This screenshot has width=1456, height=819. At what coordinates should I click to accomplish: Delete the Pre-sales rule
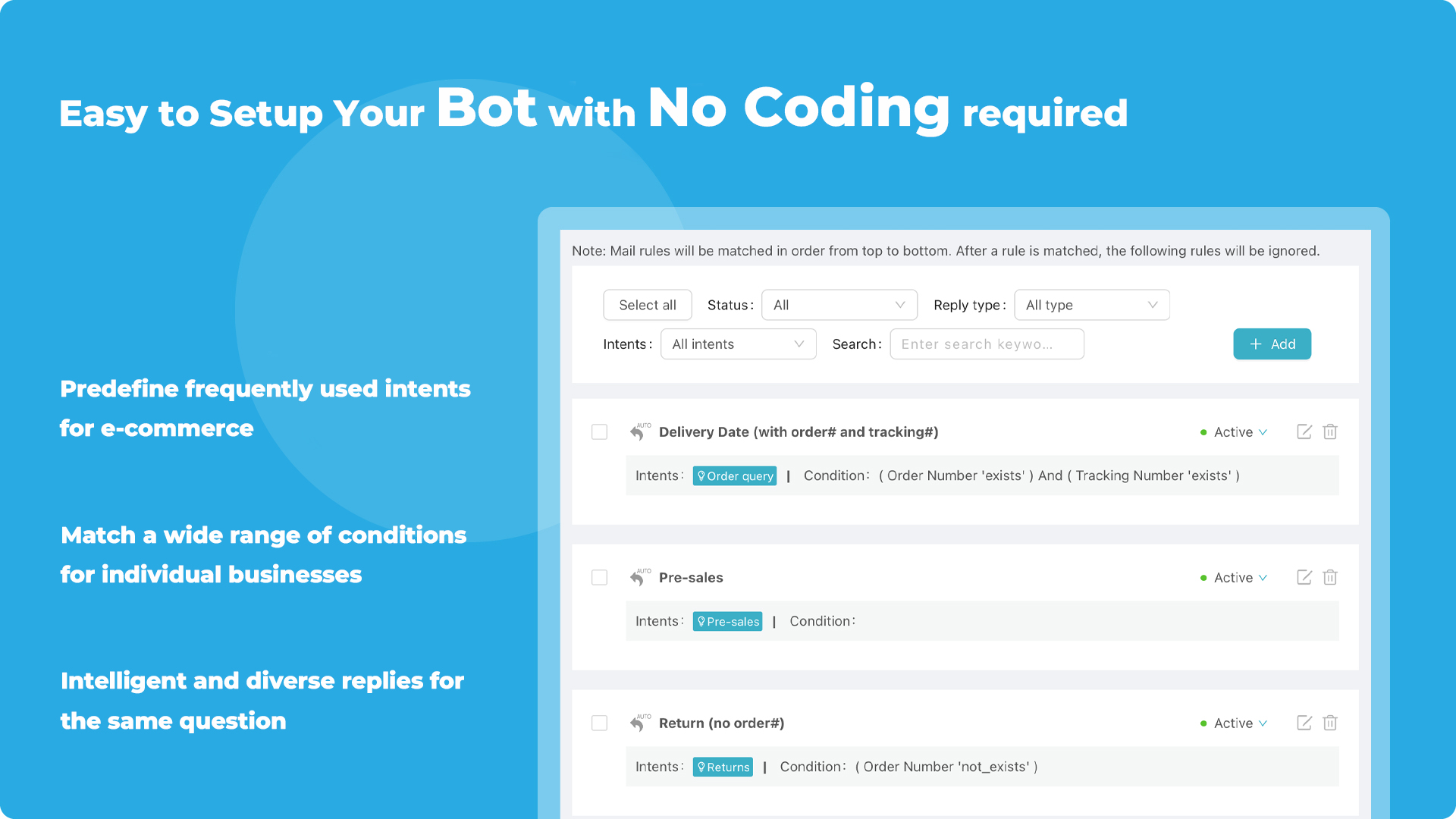pyautogui.click(x=1330, y=577)
